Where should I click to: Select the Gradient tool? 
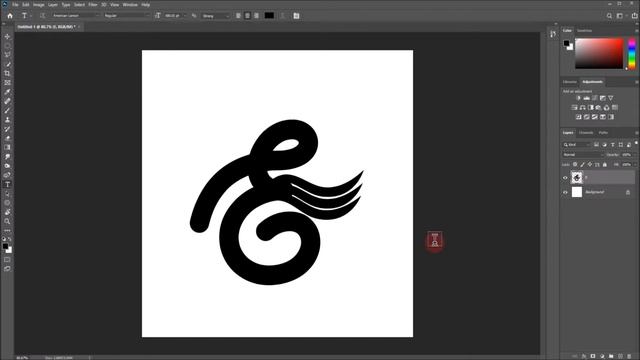(x=7, y=147)
